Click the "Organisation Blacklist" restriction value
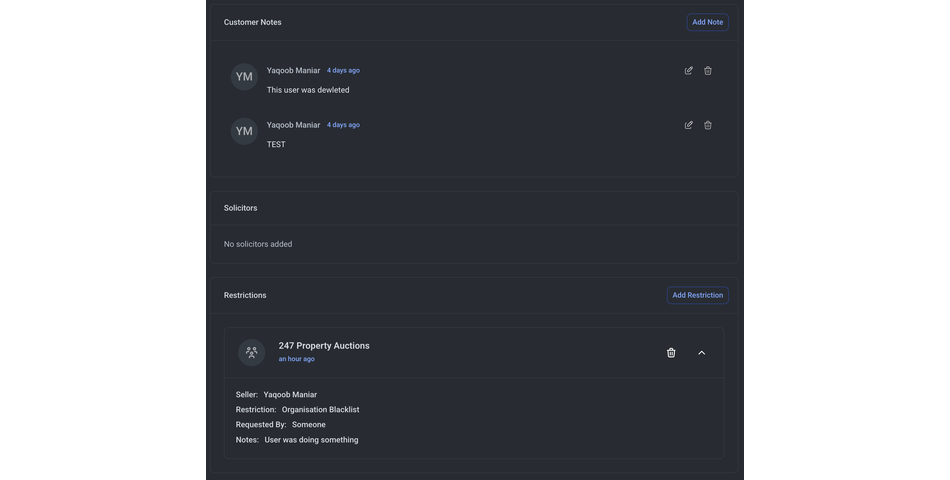Image resolution: width=950 pixels, height=480 pixels. 320,410
